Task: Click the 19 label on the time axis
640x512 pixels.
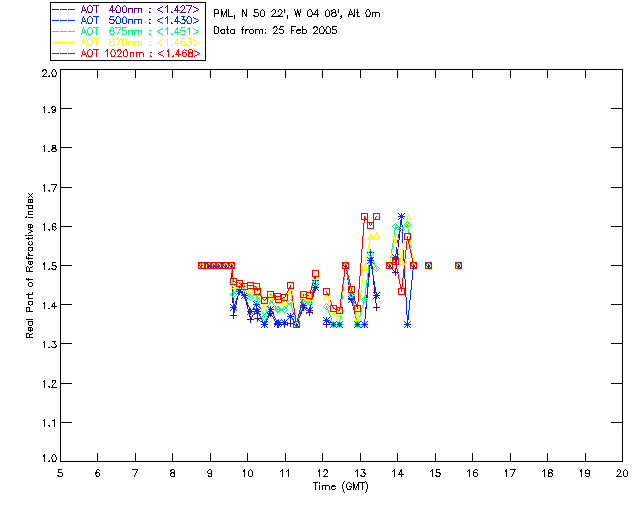Action: pos(585,473)
